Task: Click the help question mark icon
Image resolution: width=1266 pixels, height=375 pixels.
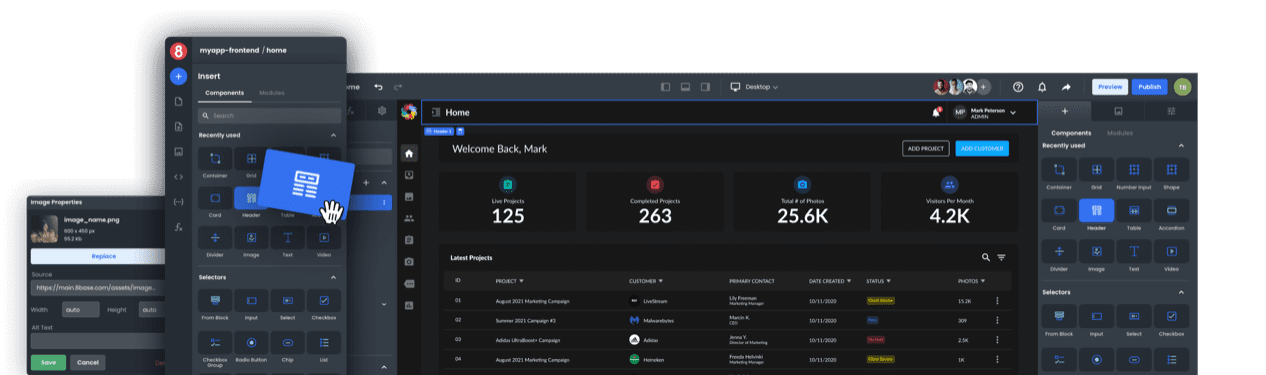Action: coord(1018,87)
